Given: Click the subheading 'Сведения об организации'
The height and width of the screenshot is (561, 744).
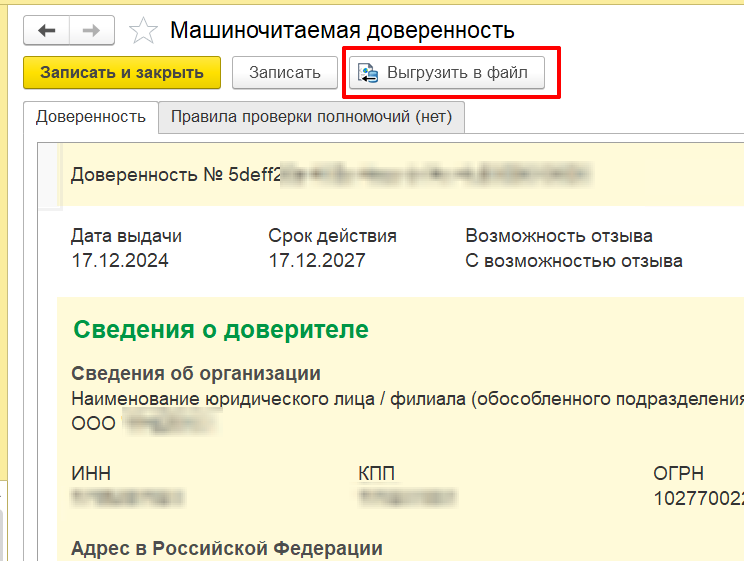Looking at the screenshot, I should pyautogui.click(x=196, y=374).
